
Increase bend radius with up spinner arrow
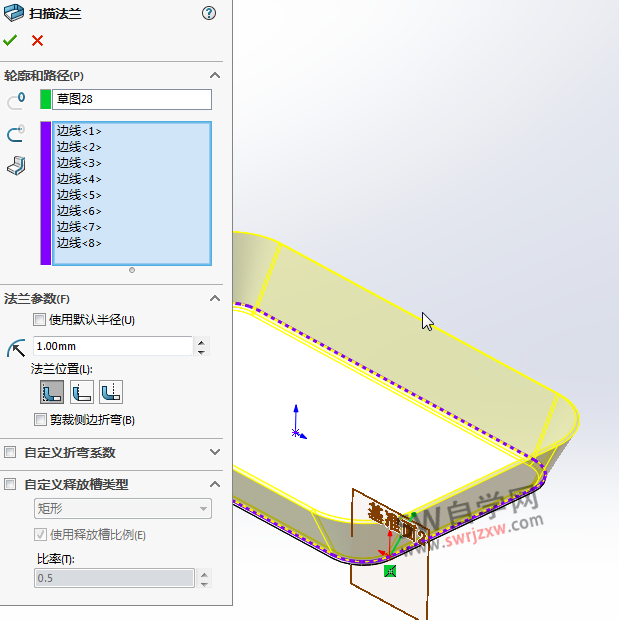coord(202,342)
